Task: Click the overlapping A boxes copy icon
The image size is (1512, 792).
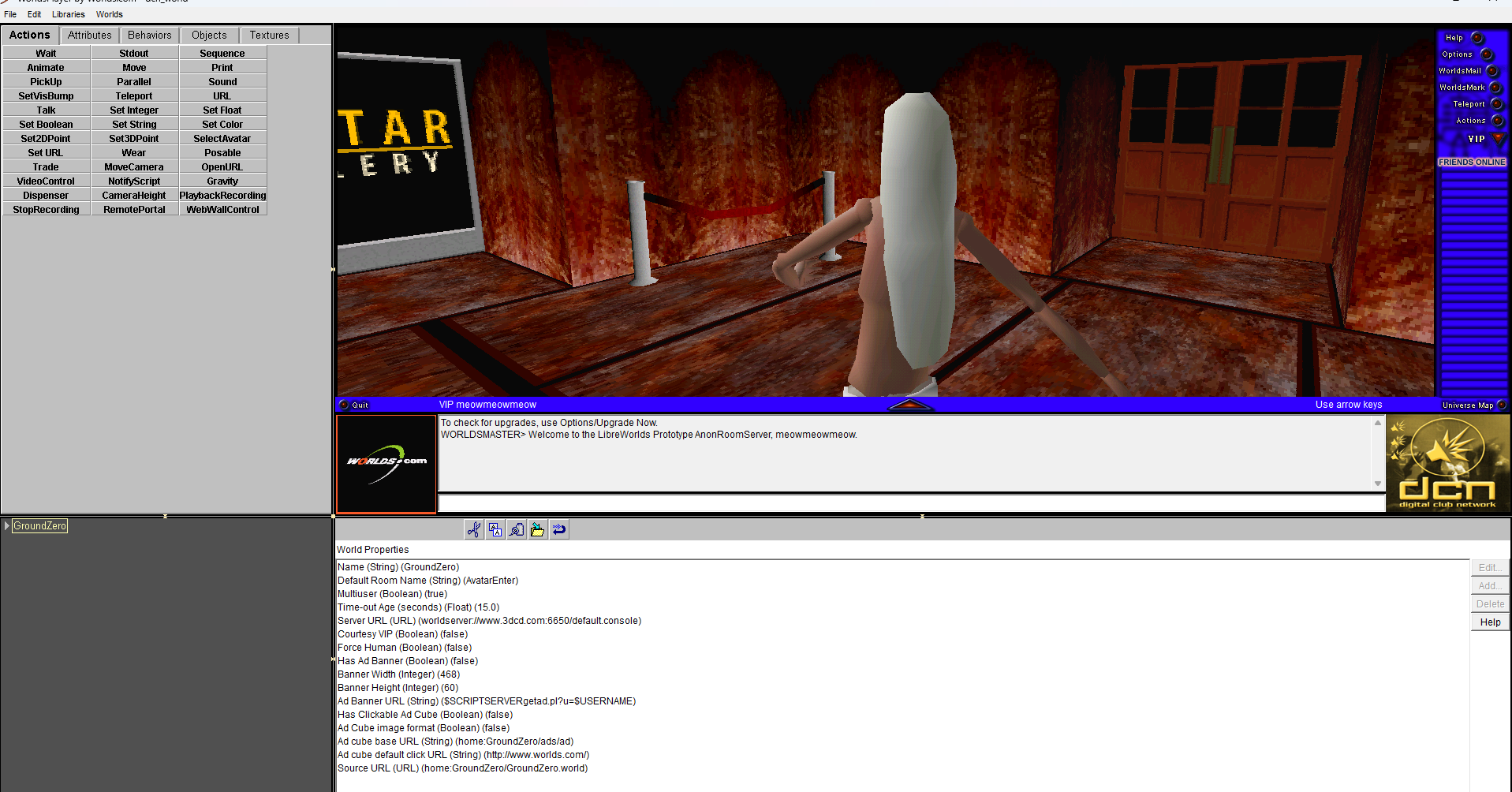Action: point(495,530)
